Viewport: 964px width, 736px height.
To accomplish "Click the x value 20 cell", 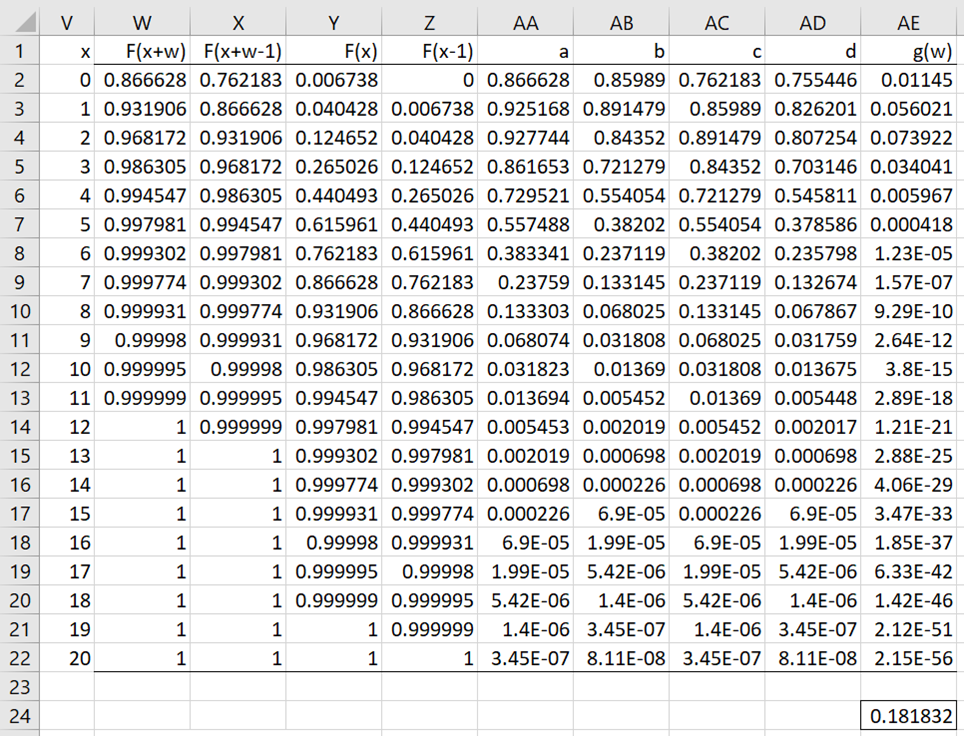I will pos(66,658).
